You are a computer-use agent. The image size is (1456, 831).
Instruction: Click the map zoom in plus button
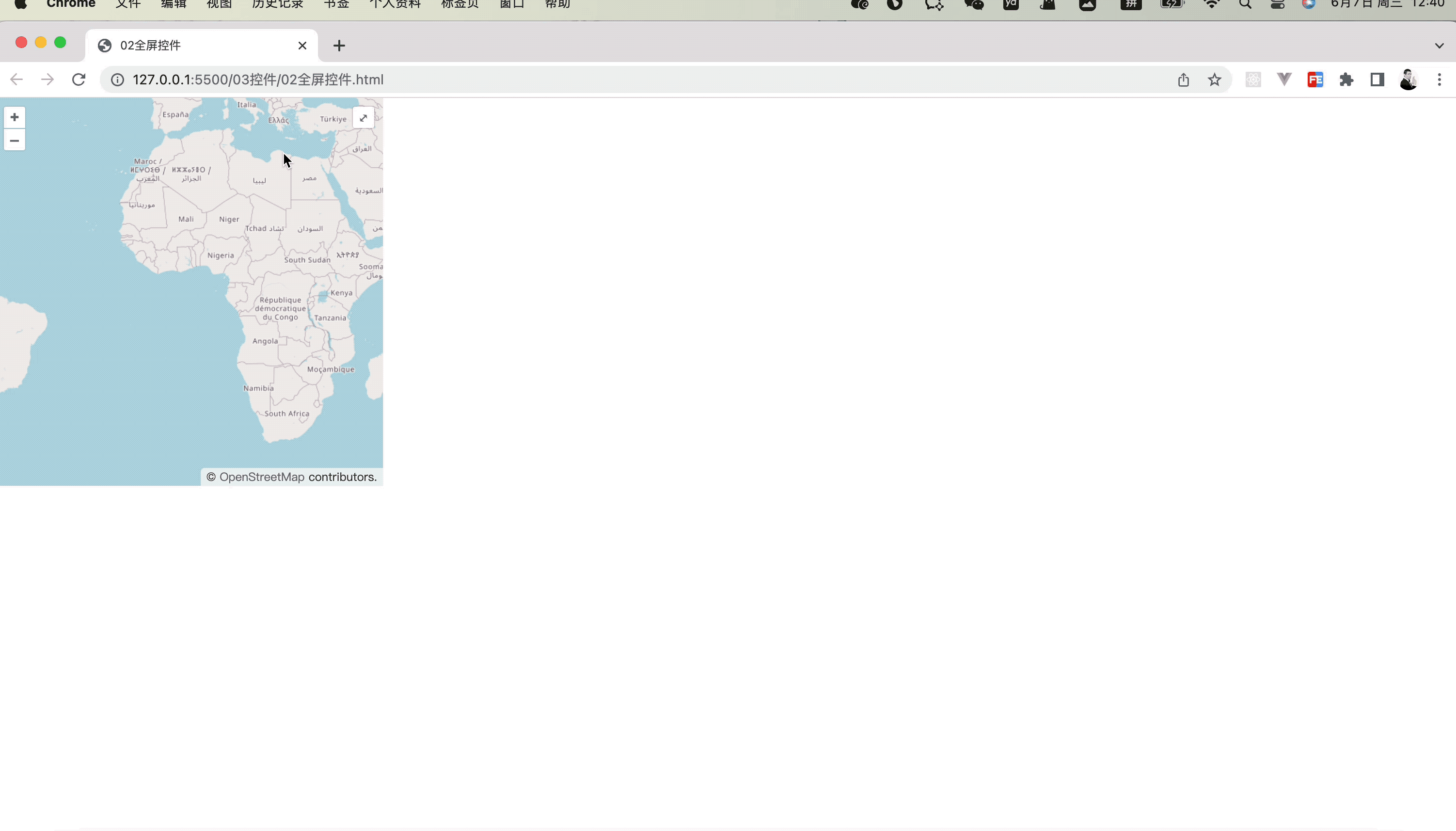[14, 117]
